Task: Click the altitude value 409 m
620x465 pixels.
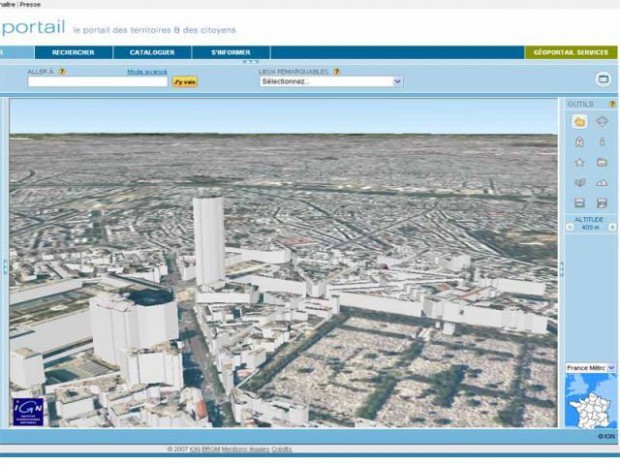Action: [x=590, y=227]
